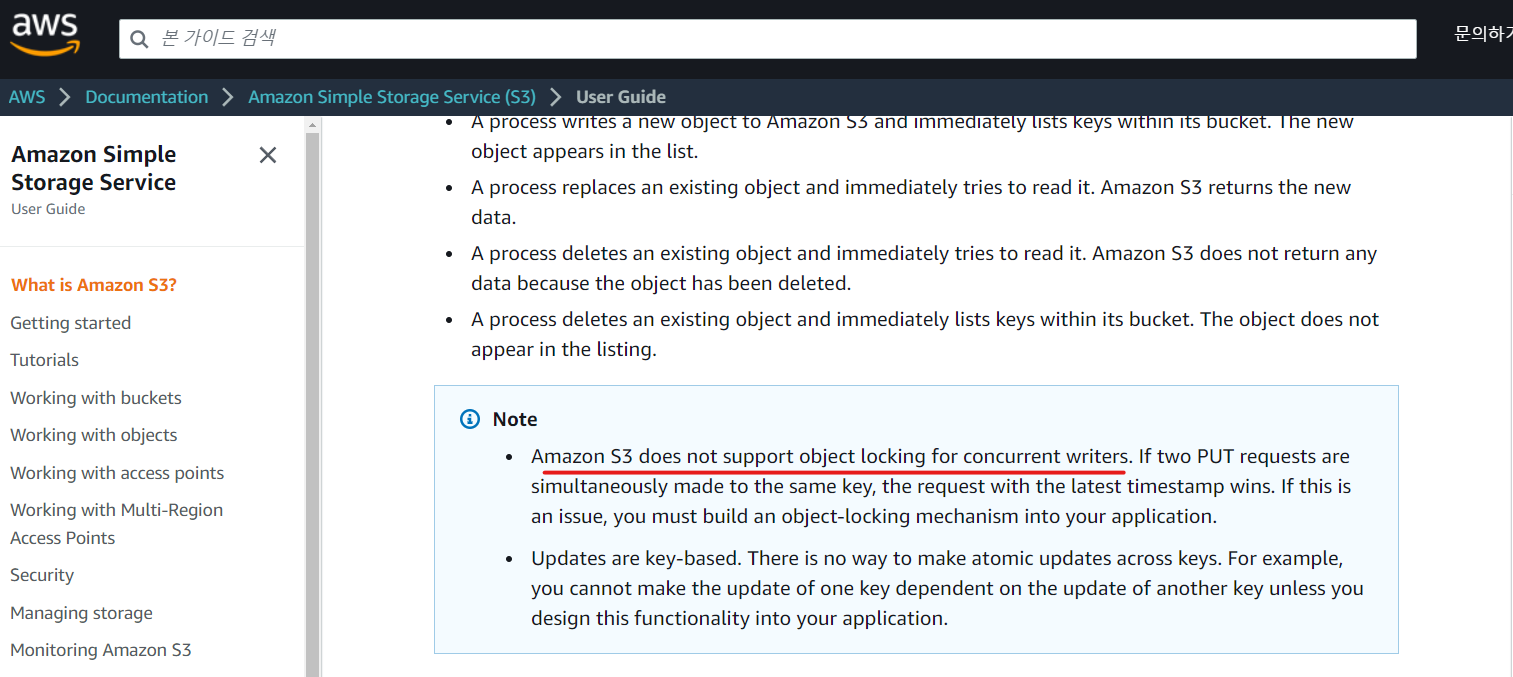Click the 문의하기 link in header
Viewport: 1513px width, 677px height.
(1483, 34)
